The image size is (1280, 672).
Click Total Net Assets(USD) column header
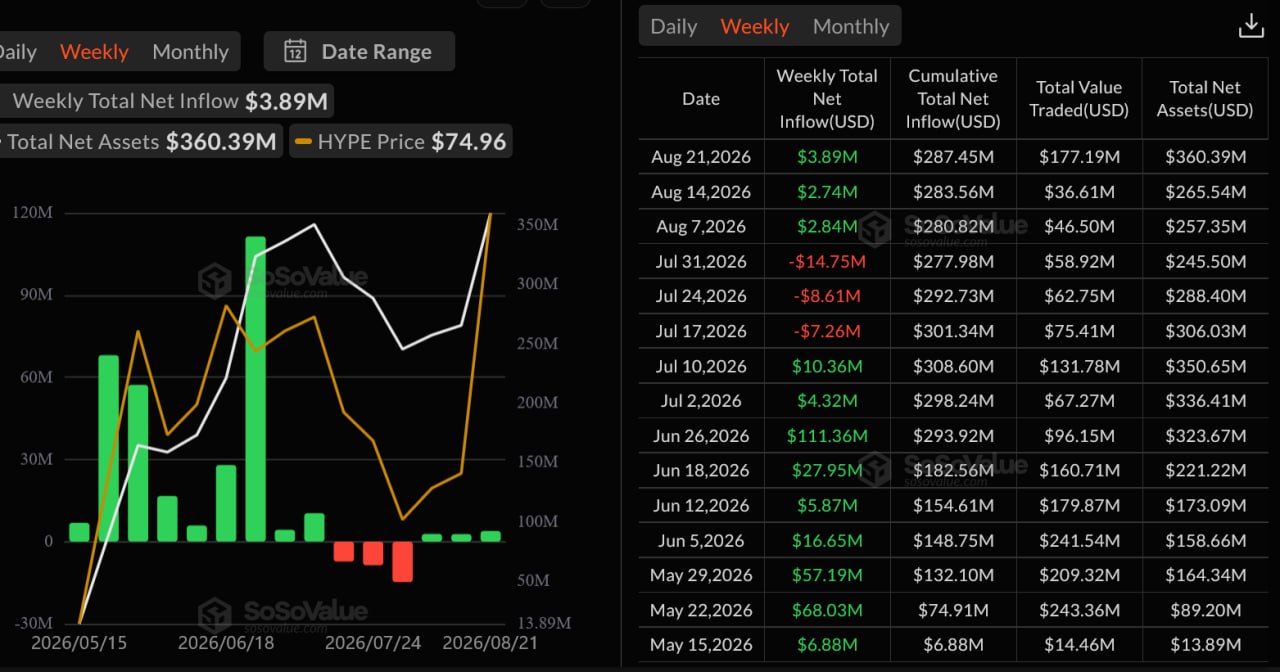[1205, 99]
